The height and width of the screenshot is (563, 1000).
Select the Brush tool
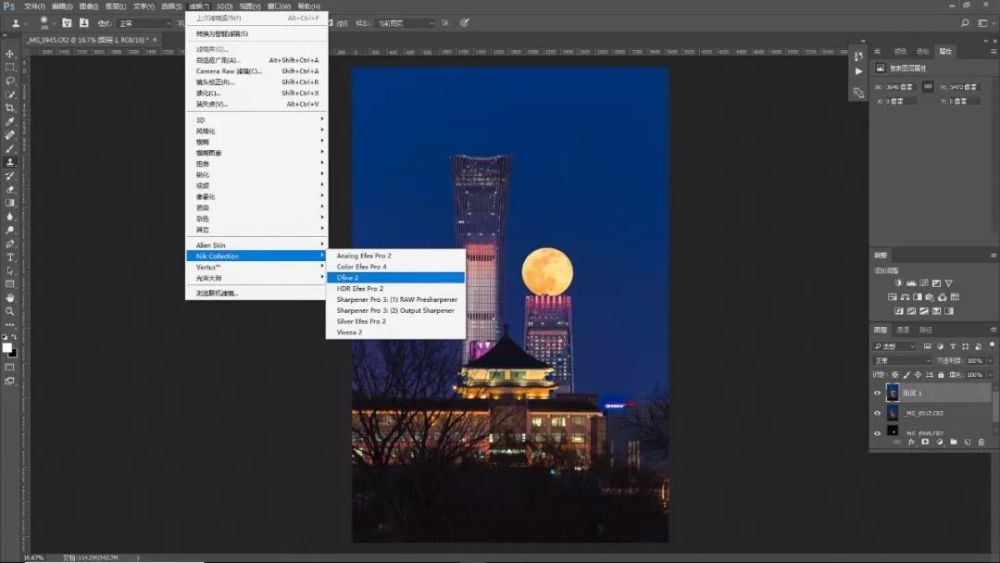click(x=10, y=149)
